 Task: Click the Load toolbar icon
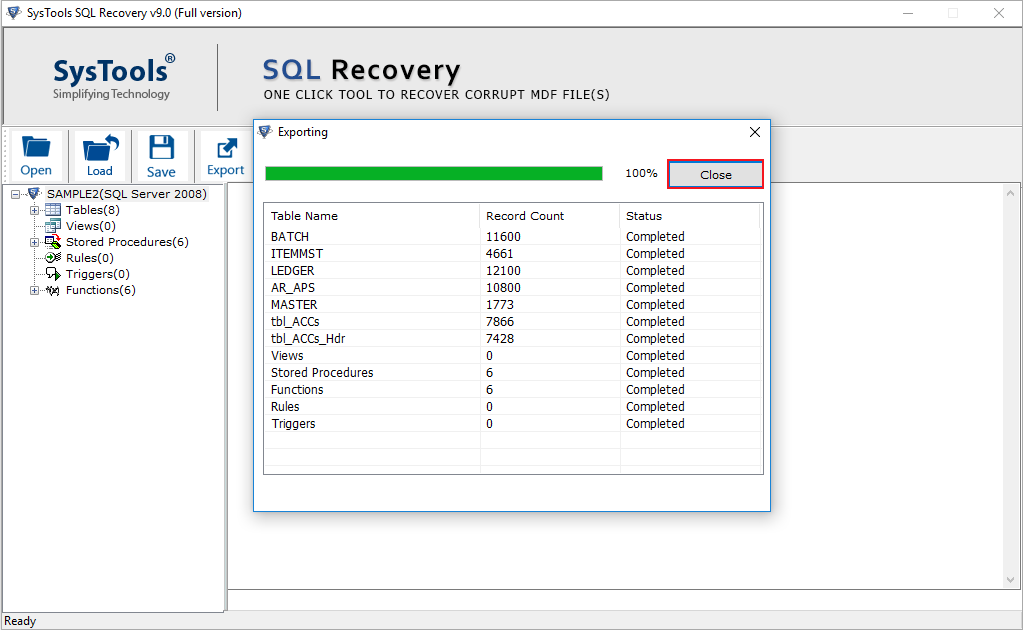(100, 147)
